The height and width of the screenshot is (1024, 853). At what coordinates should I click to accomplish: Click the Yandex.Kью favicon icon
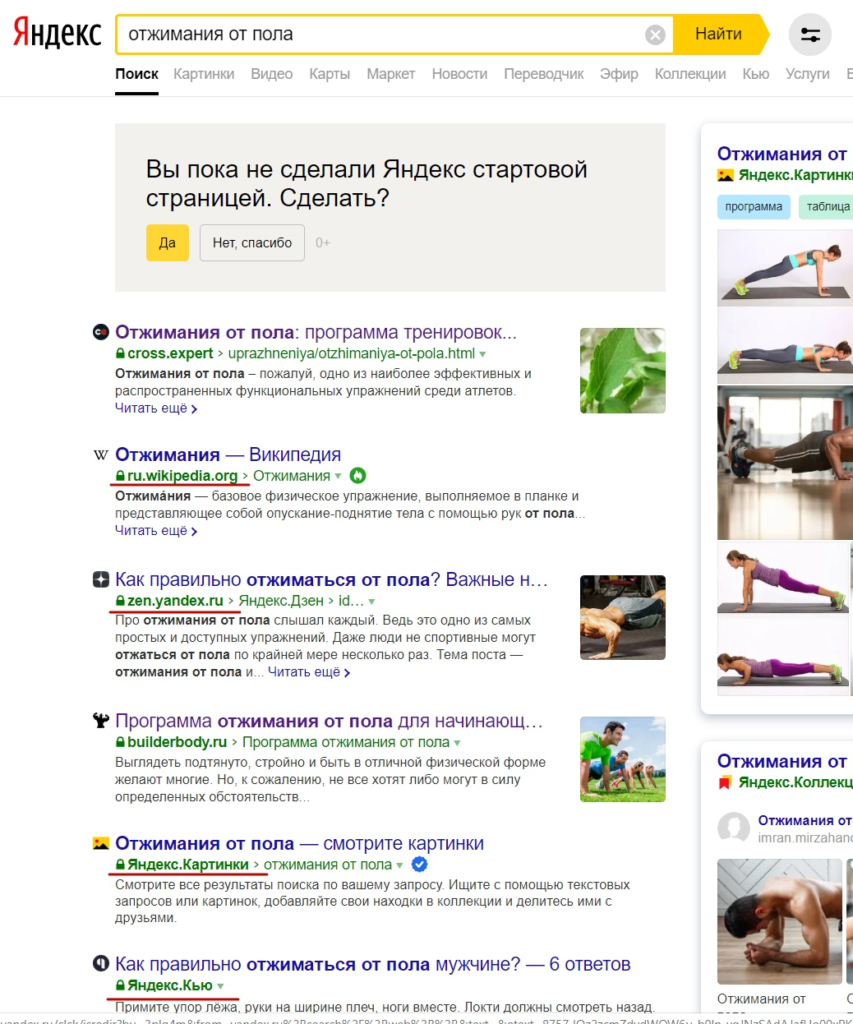pyautogui.click(x=101, y=963)
